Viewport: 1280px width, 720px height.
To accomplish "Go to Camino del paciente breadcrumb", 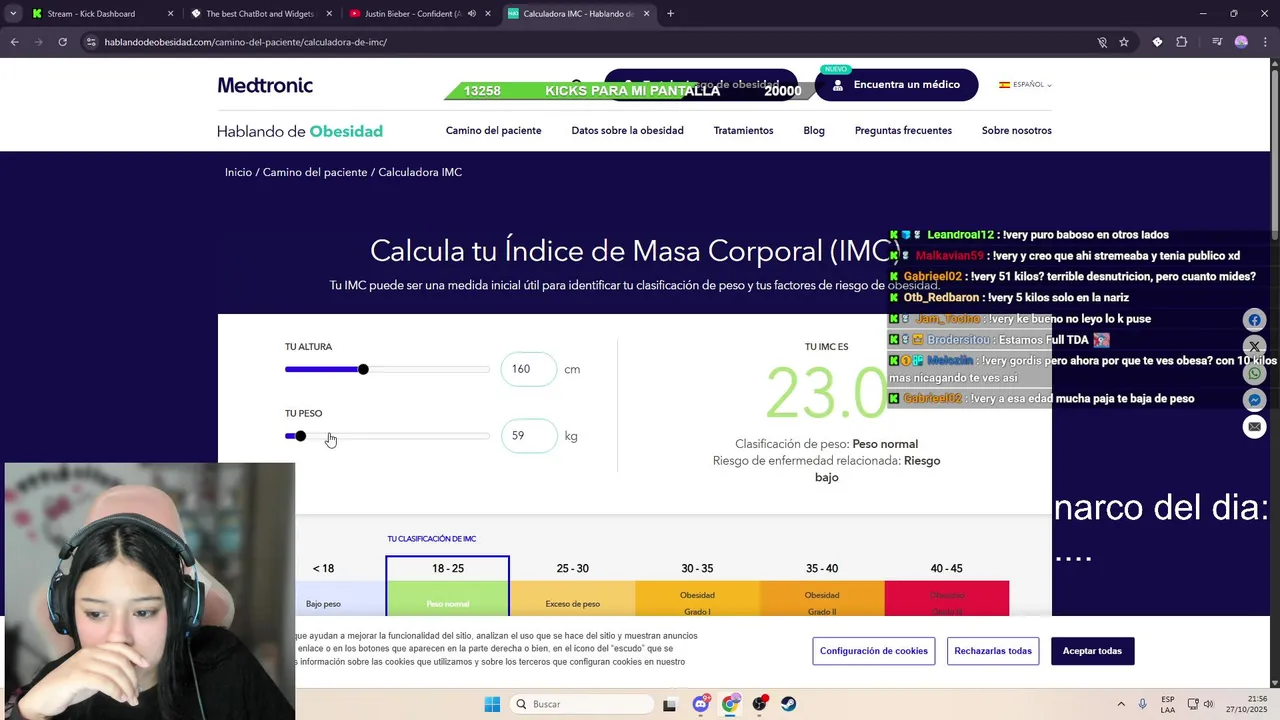I will coord(315,172).
